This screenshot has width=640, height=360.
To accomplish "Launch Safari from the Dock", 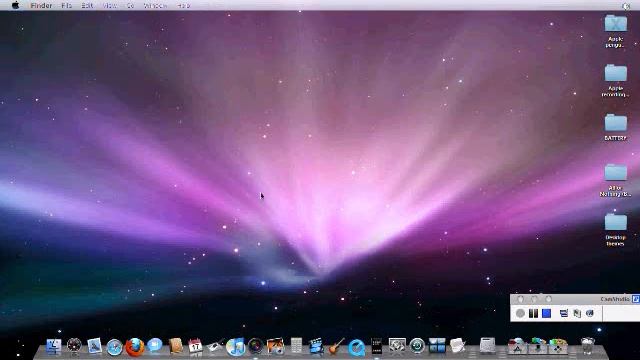I will point(115,347).
